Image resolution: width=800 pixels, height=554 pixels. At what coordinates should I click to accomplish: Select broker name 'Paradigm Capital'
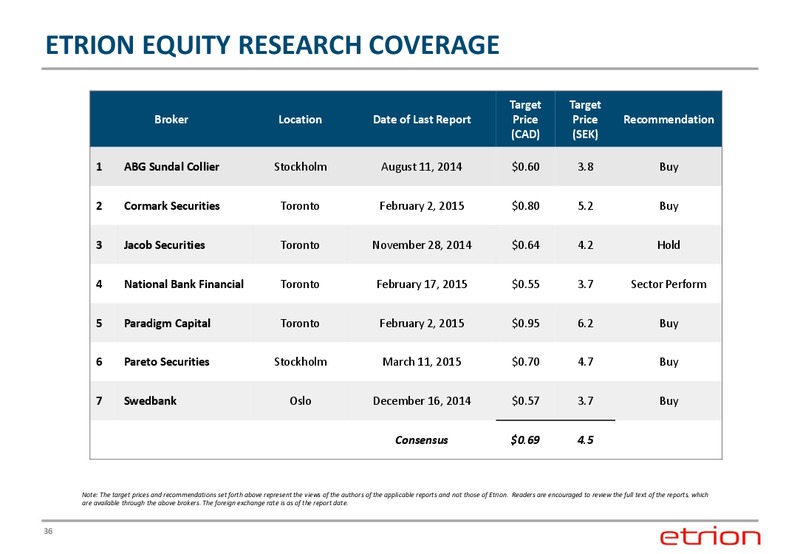(x=167, y=323)
